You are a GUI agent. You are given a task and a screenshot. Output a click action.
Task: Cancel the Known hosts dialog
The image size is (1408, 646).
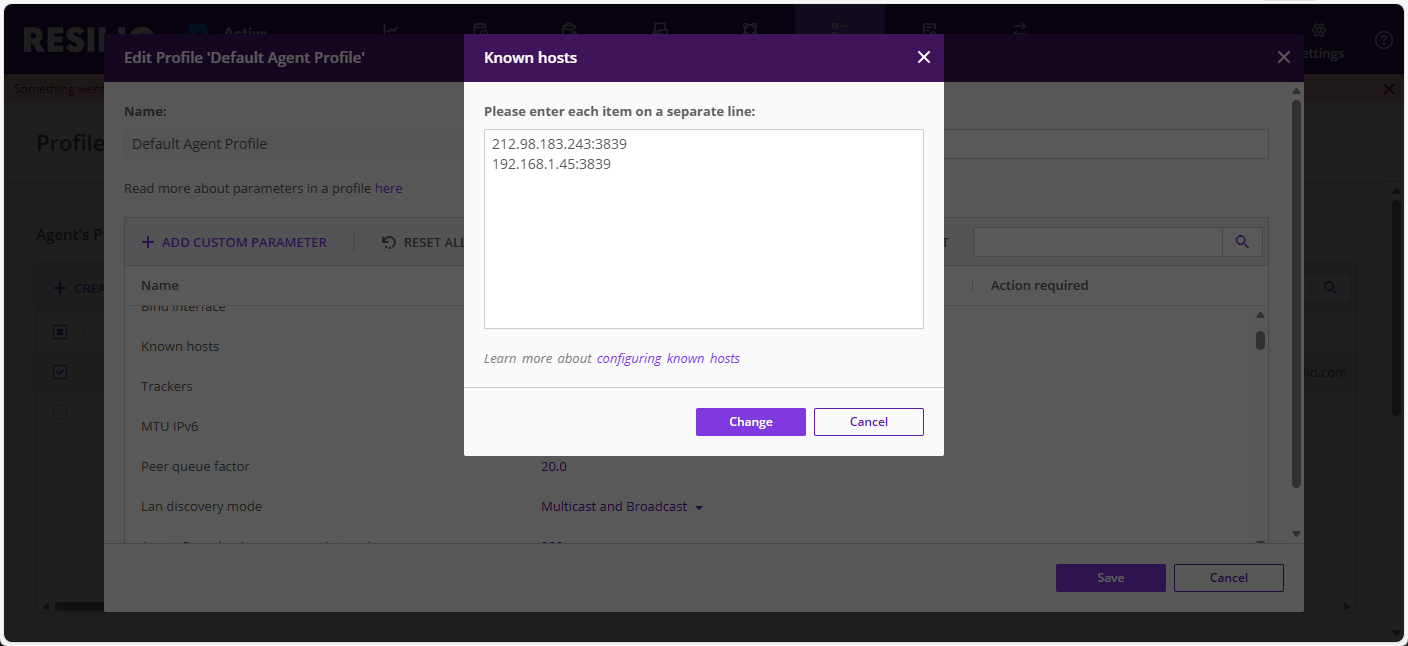869,422
